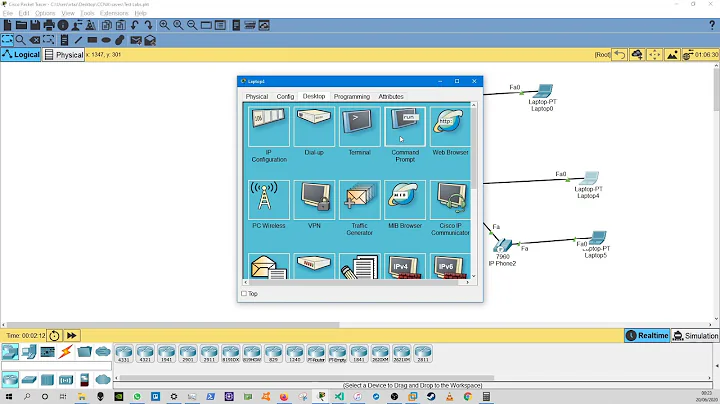Open the Physical tab in Laptop4
720x404 pixels.
(257, 96)
